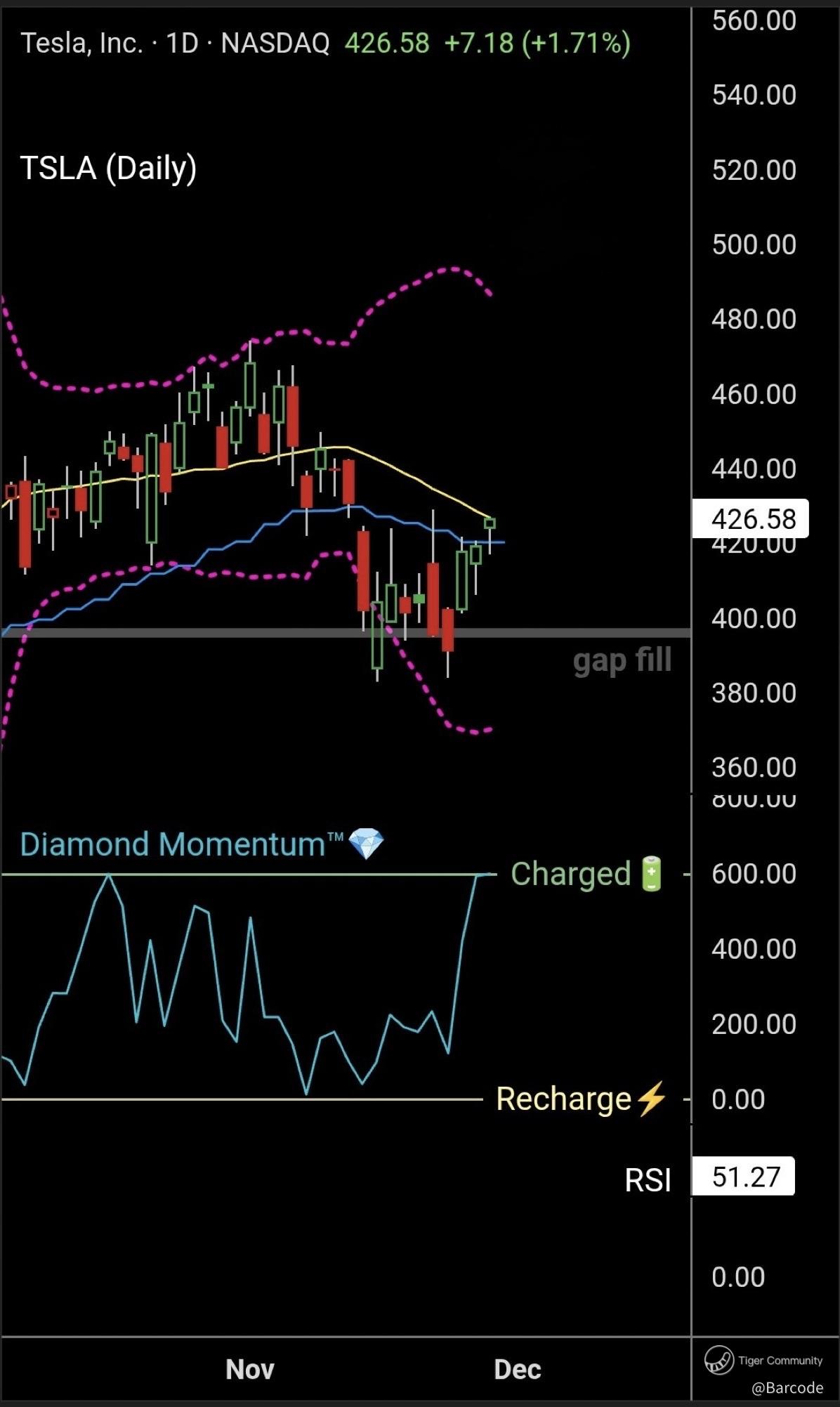Click the Tiger Community logo icon
The image size is (840, 1407).
pyautogui.click(x=719, y=1360)
